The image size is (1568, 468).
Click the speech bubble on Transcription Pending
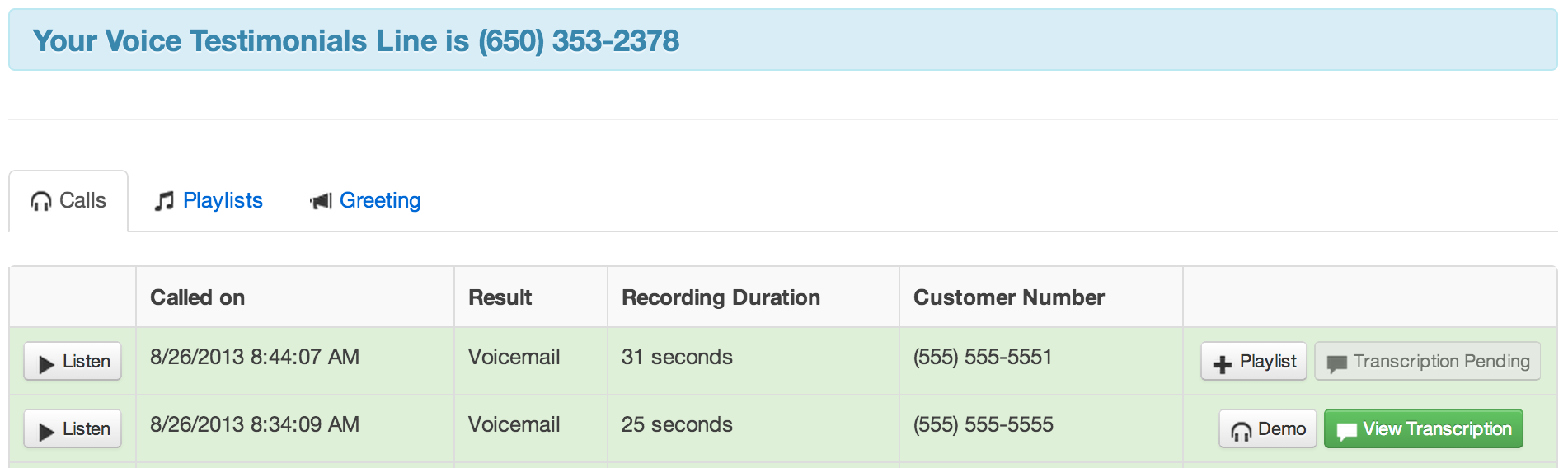(1336, 363)
